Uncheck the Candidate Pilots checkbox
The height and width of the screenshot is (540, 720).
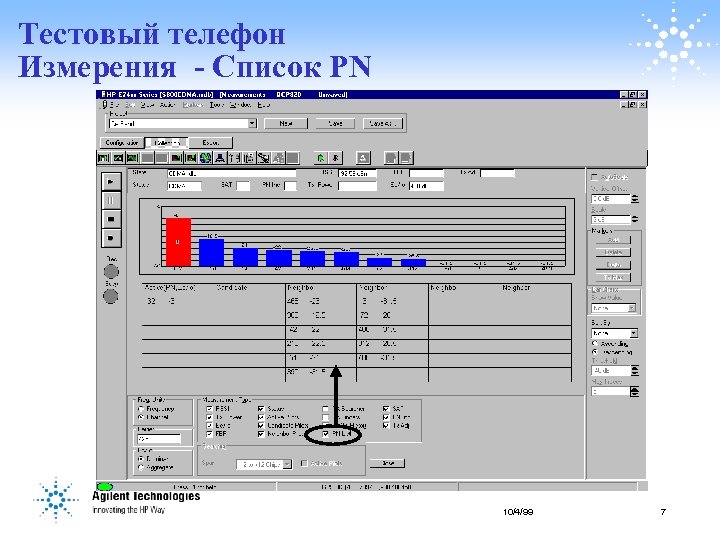[x=261, y=426]
